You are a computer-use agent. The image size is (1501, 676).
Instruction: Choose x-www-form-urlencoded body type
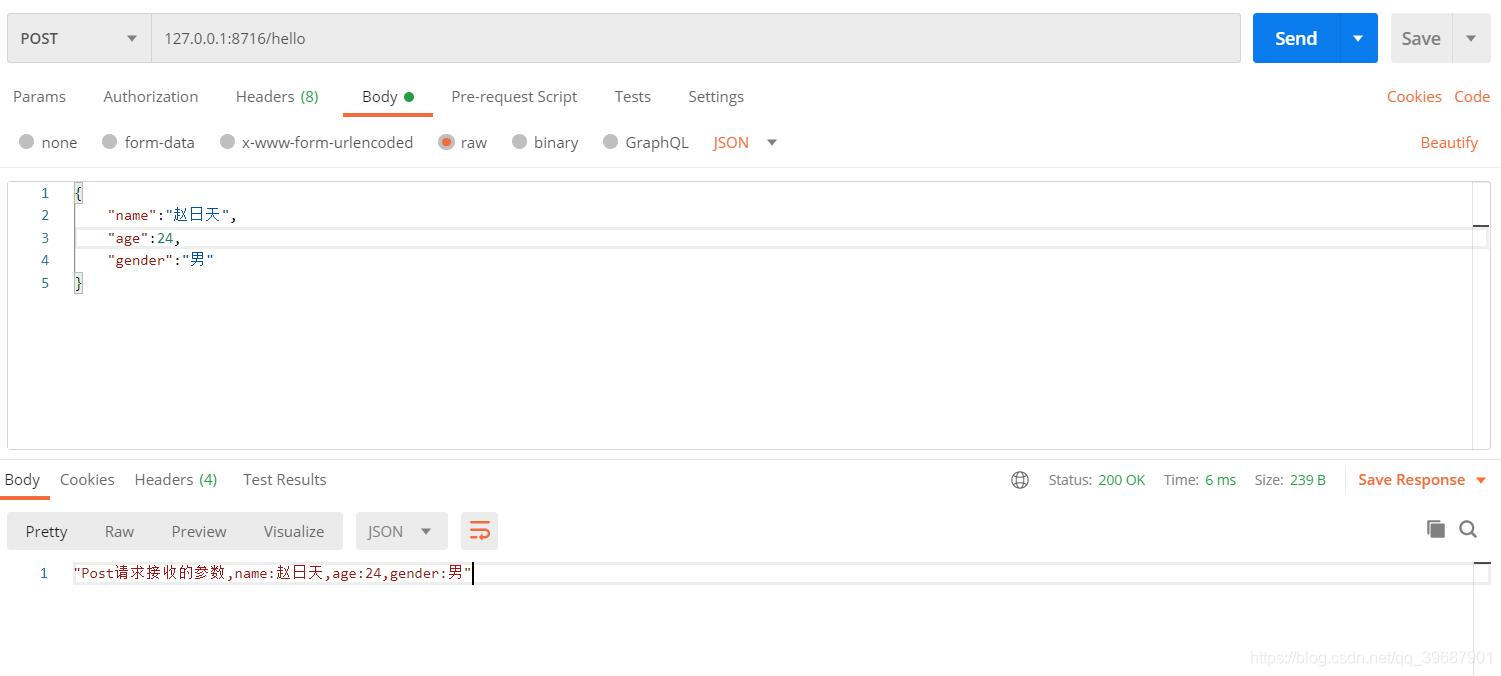click(227, 142)
